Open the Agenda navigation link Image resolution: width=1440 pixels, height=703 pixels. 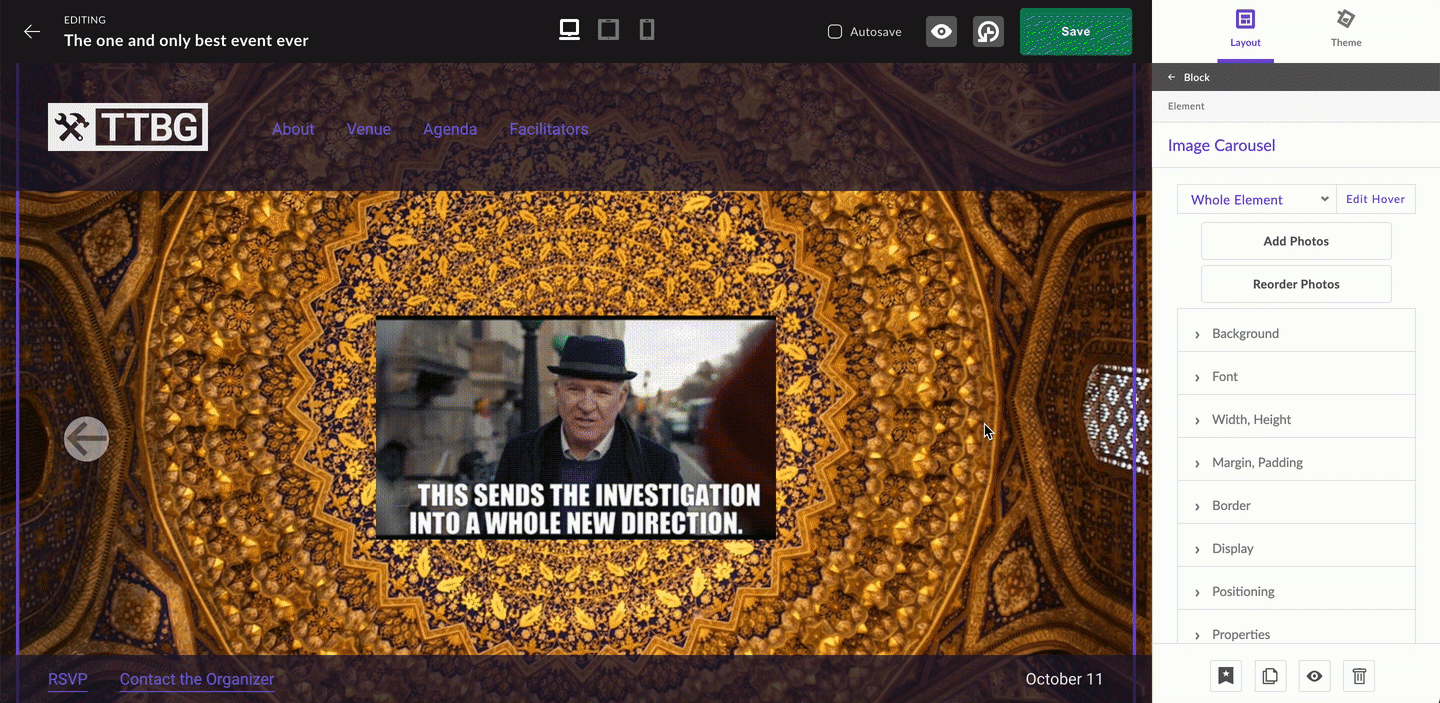[450, 129]
